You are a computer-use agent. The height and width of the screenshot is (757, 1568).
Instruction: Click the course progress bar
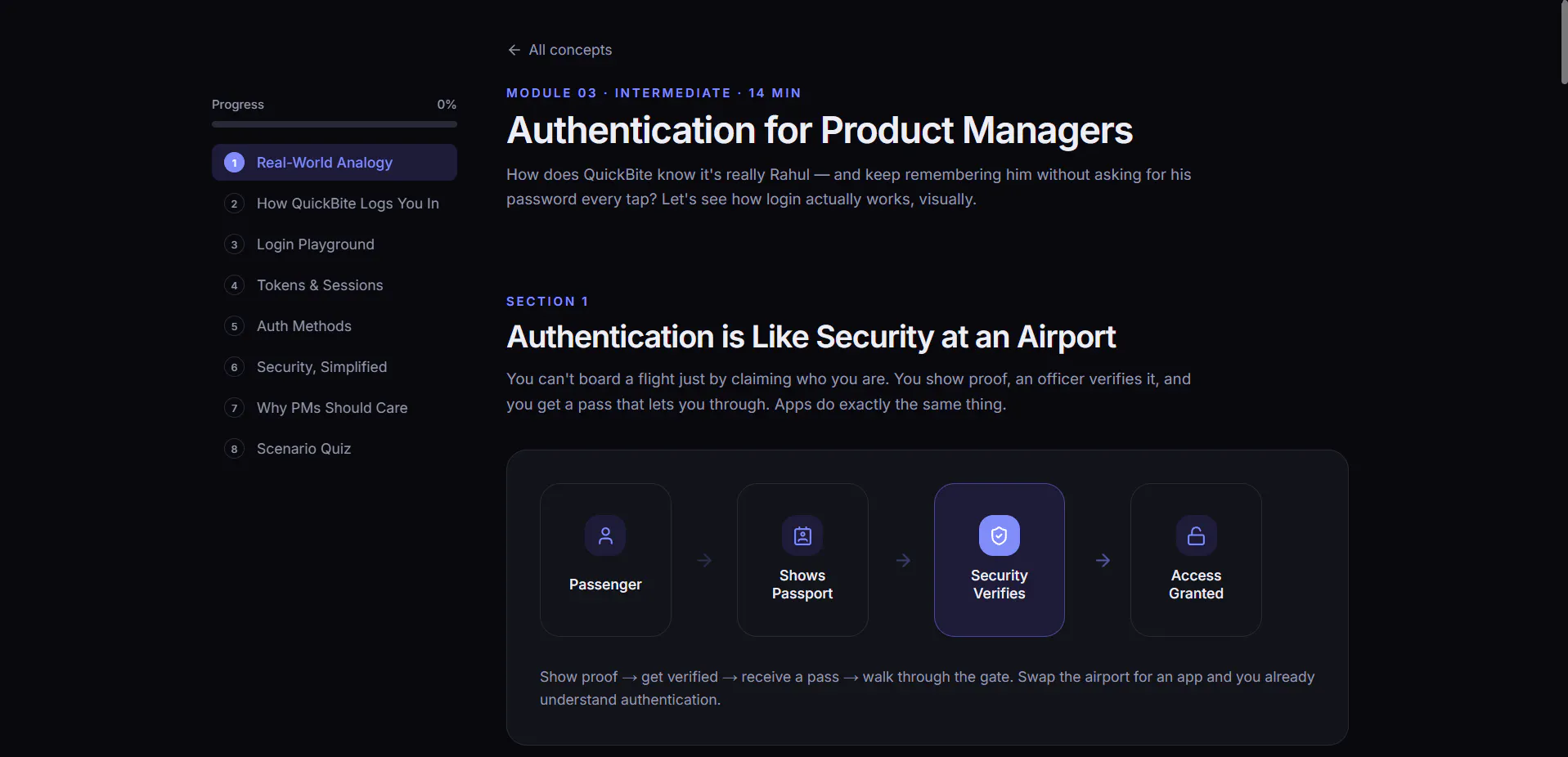click(334, 124)
